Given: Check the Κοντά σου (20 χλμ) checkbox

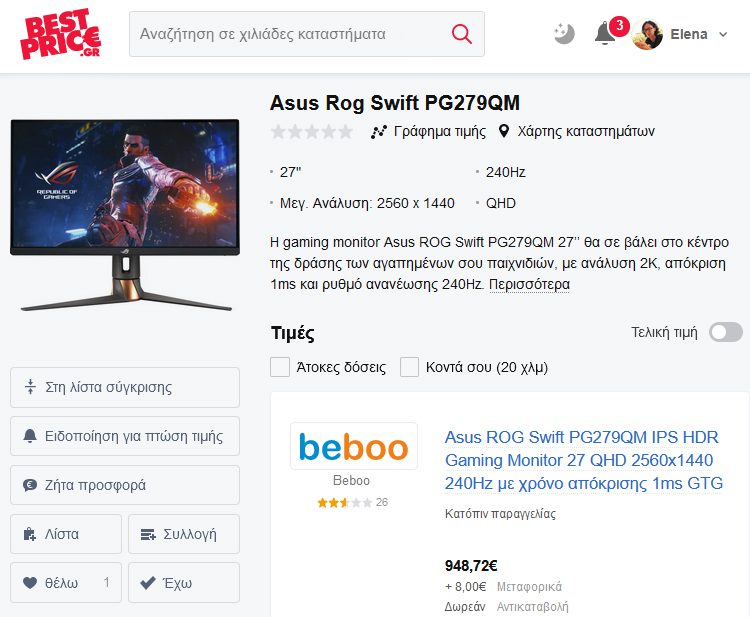Looking at the screenshot, I should pos(409,367).
